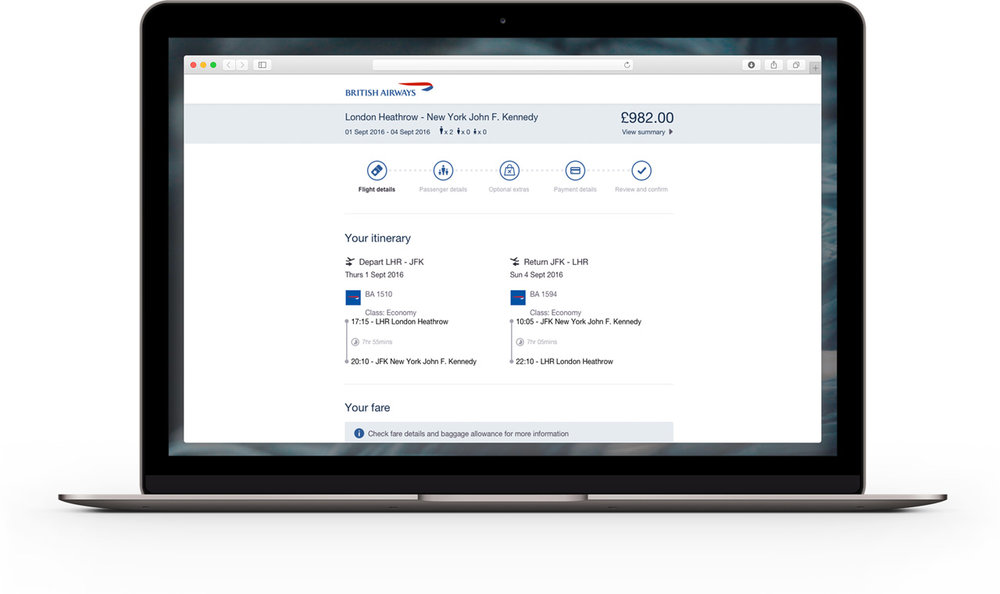Screen dimensions: 1000x594
Task: Click flight number BA 1510
Action: click(x=379, y=294)
